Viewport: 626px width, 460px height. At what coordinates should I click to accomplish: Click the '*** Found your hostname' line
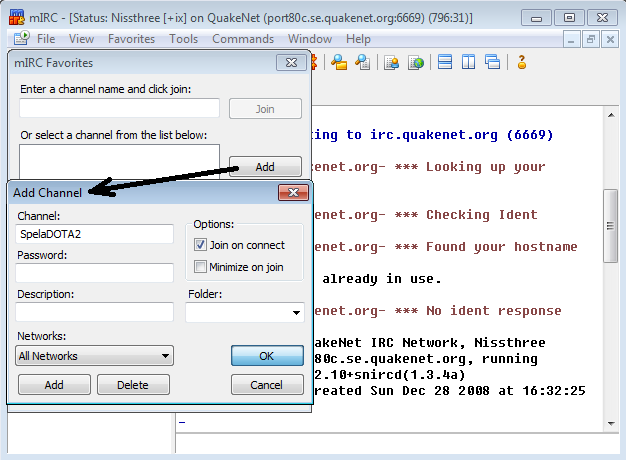(x=486, y=247)
